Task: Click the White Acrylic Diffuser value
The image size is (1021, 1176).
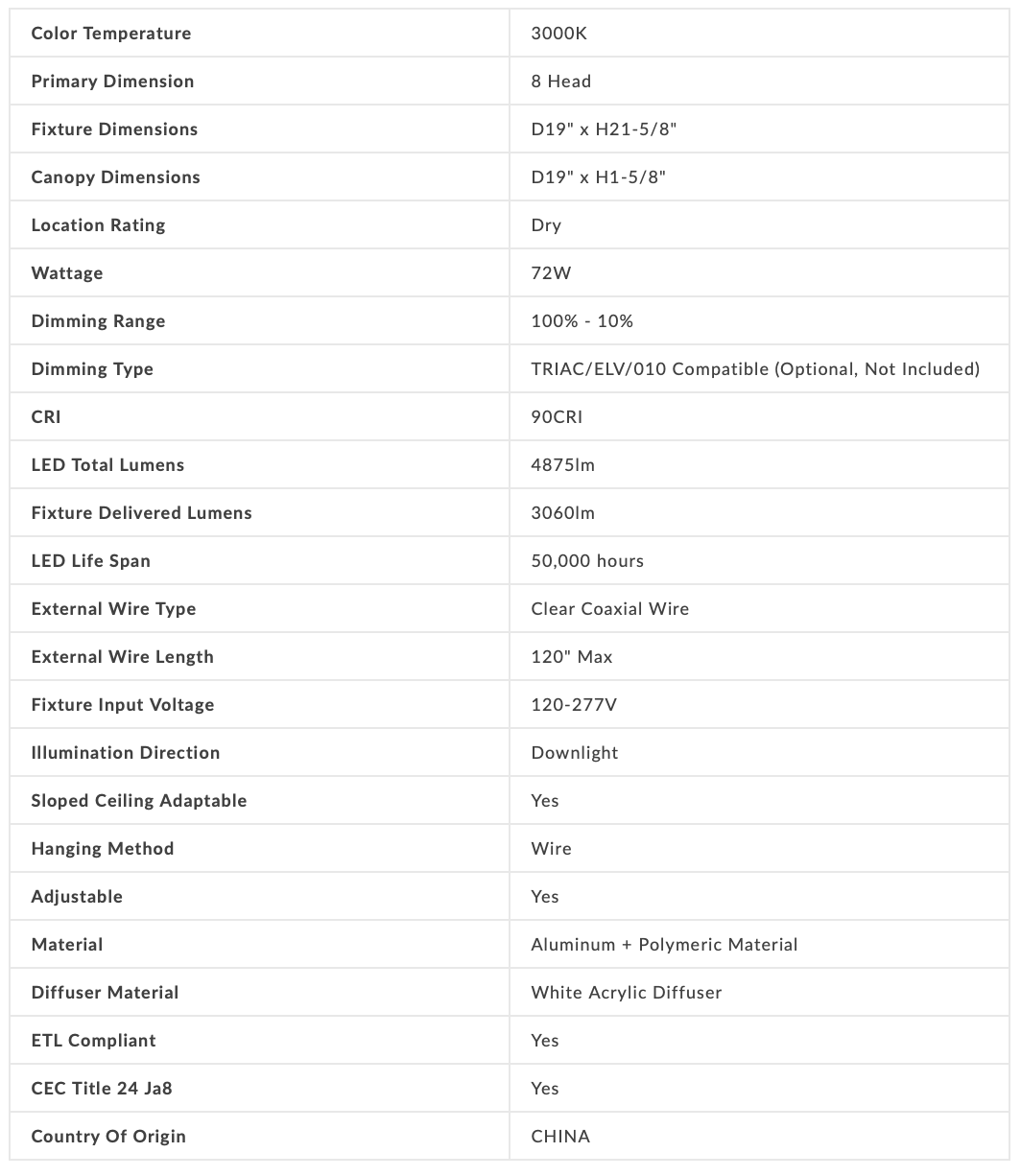Action: point(627,993)
